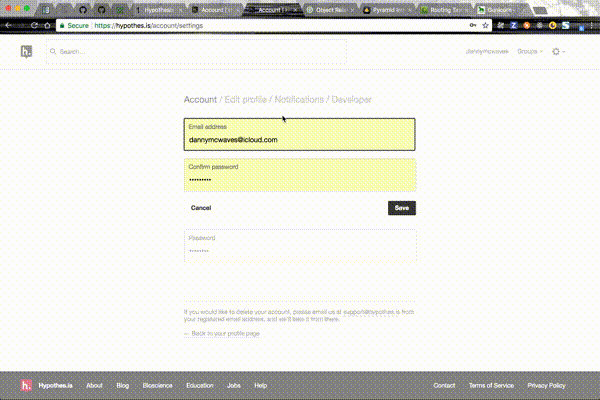
Task: Close the active Account browser tab
Action: 295,10
